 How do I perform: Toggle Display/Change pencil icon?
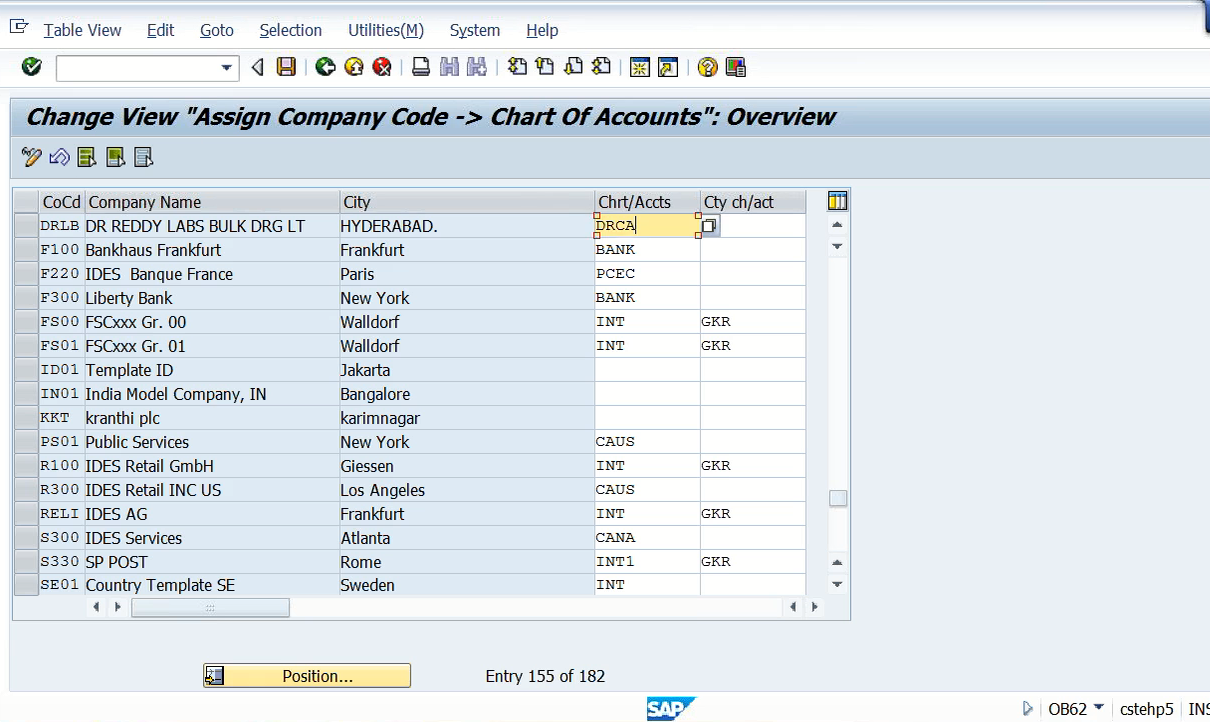(x=31, y=157)
